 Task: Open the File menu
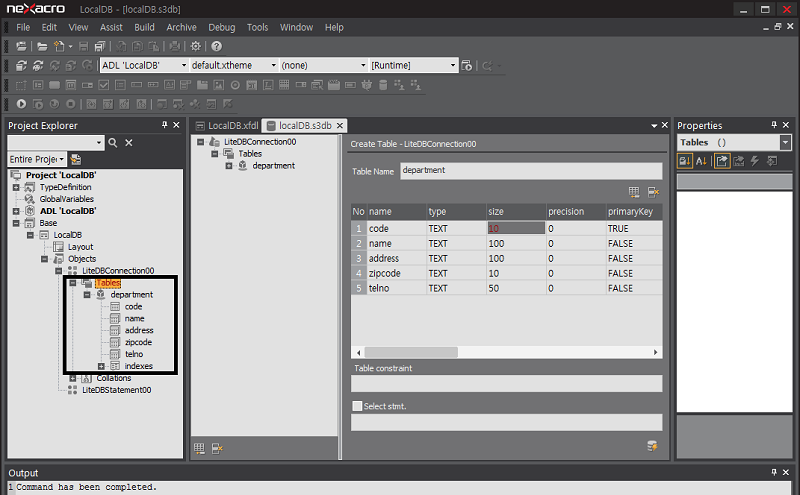point(23,28)
